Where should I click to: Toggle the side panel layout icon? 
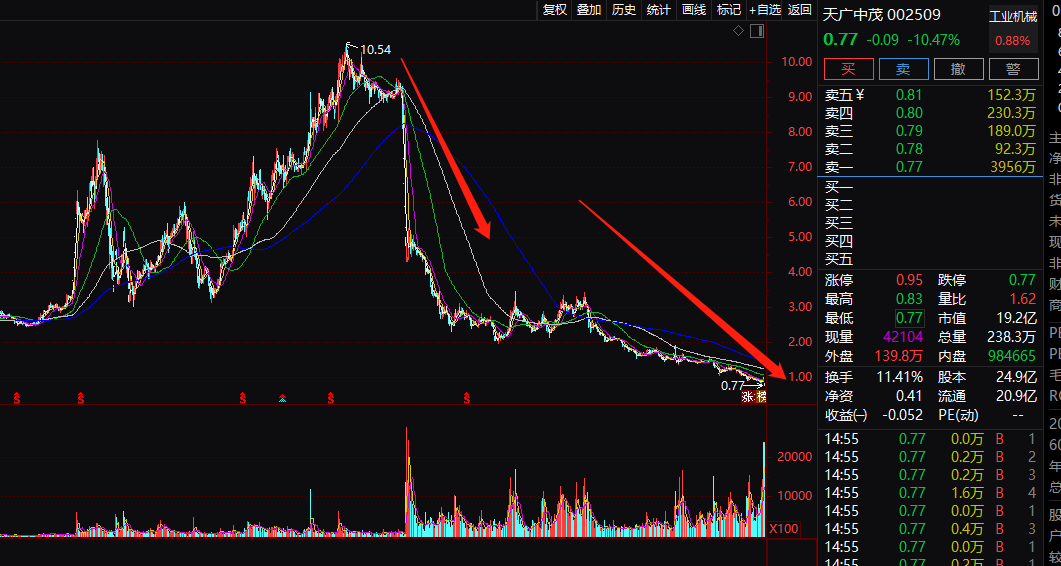(x=756, y=31)
